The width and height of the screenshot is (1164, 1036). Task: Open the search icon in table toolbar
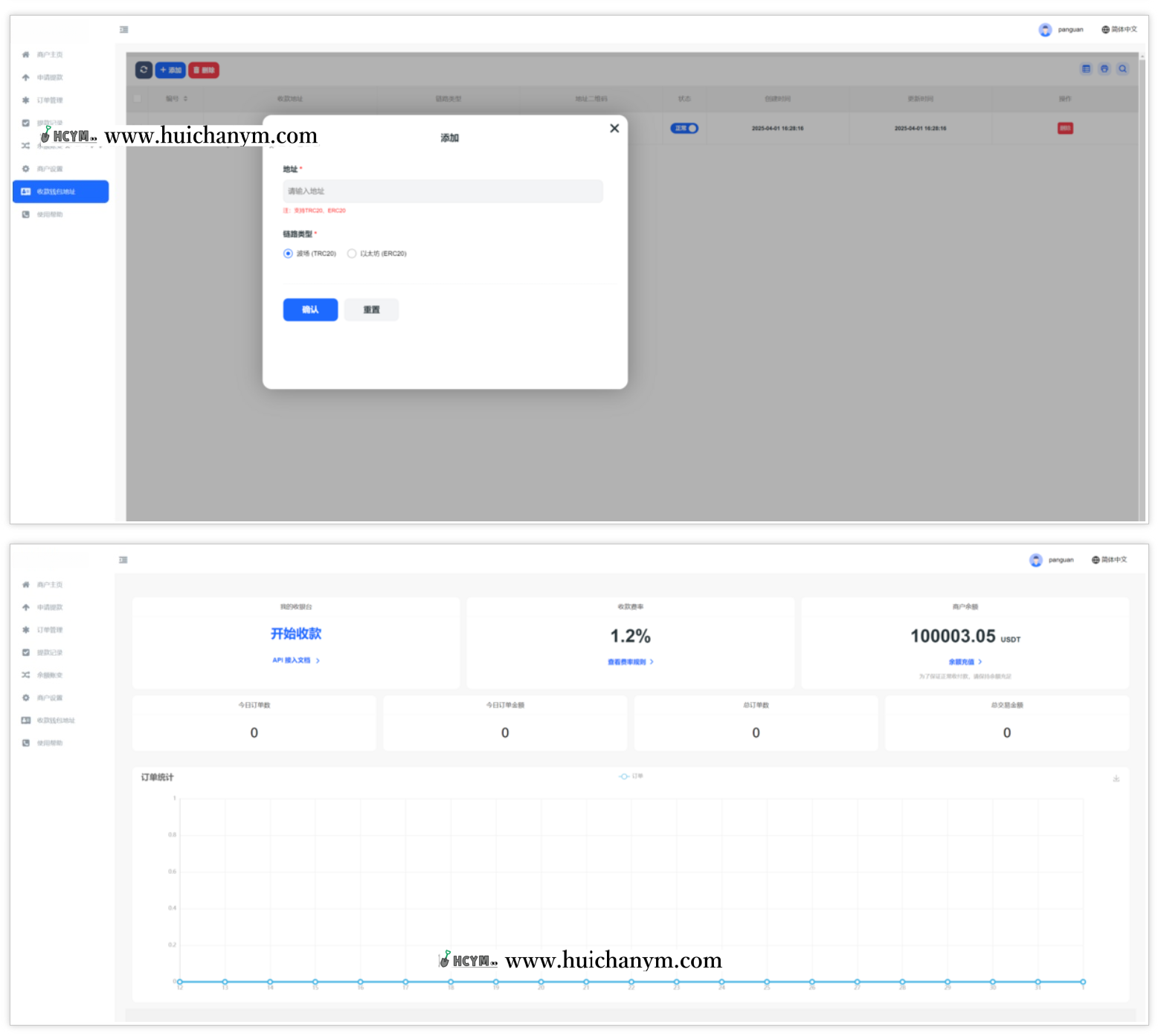tap(1123, 69)
